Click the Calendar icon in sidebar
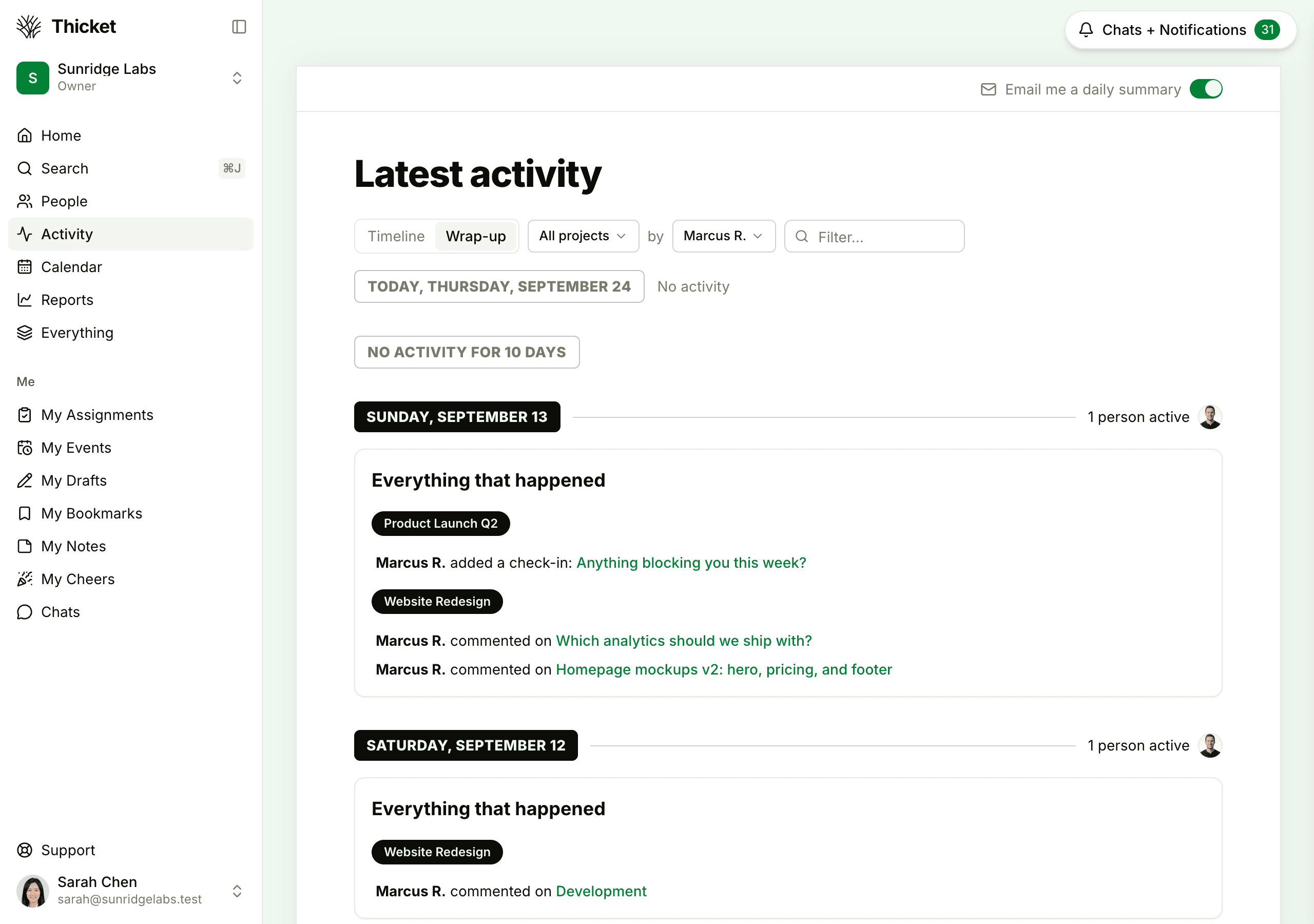Image resolution: width=1314 pixels, height=924 pixels. click(x=25, y=267)
